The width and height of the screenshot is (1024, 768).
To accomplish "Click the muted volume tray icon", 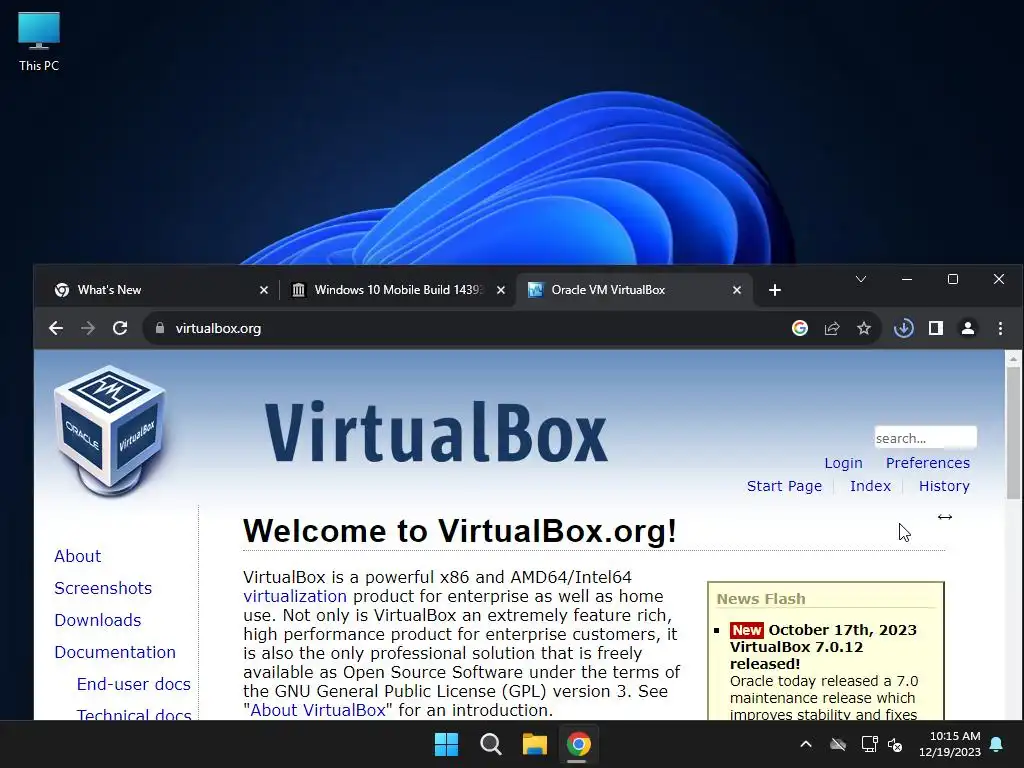I will coord(895,744).
